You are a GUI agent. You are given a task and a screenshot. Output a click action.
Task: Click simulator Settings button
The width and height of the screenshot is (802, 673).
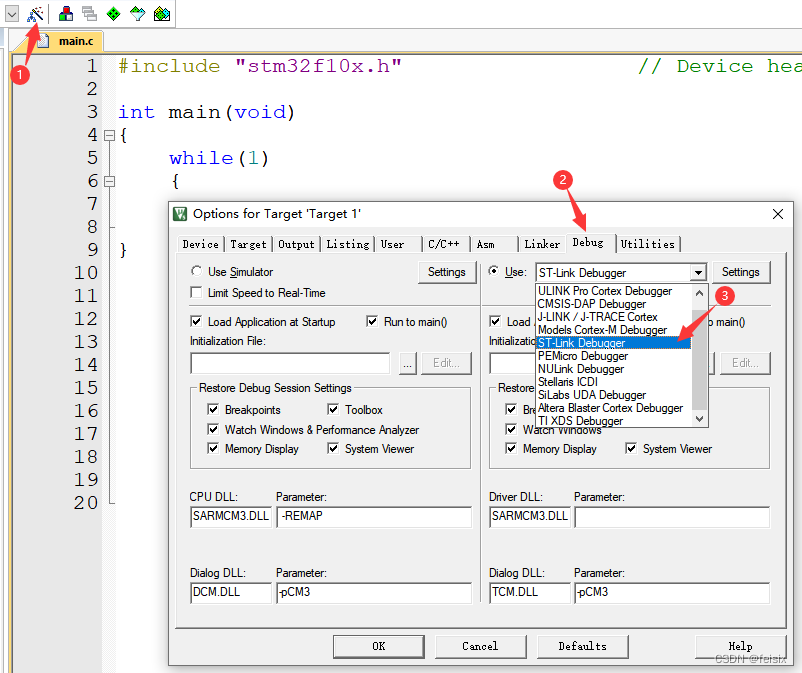447,272
